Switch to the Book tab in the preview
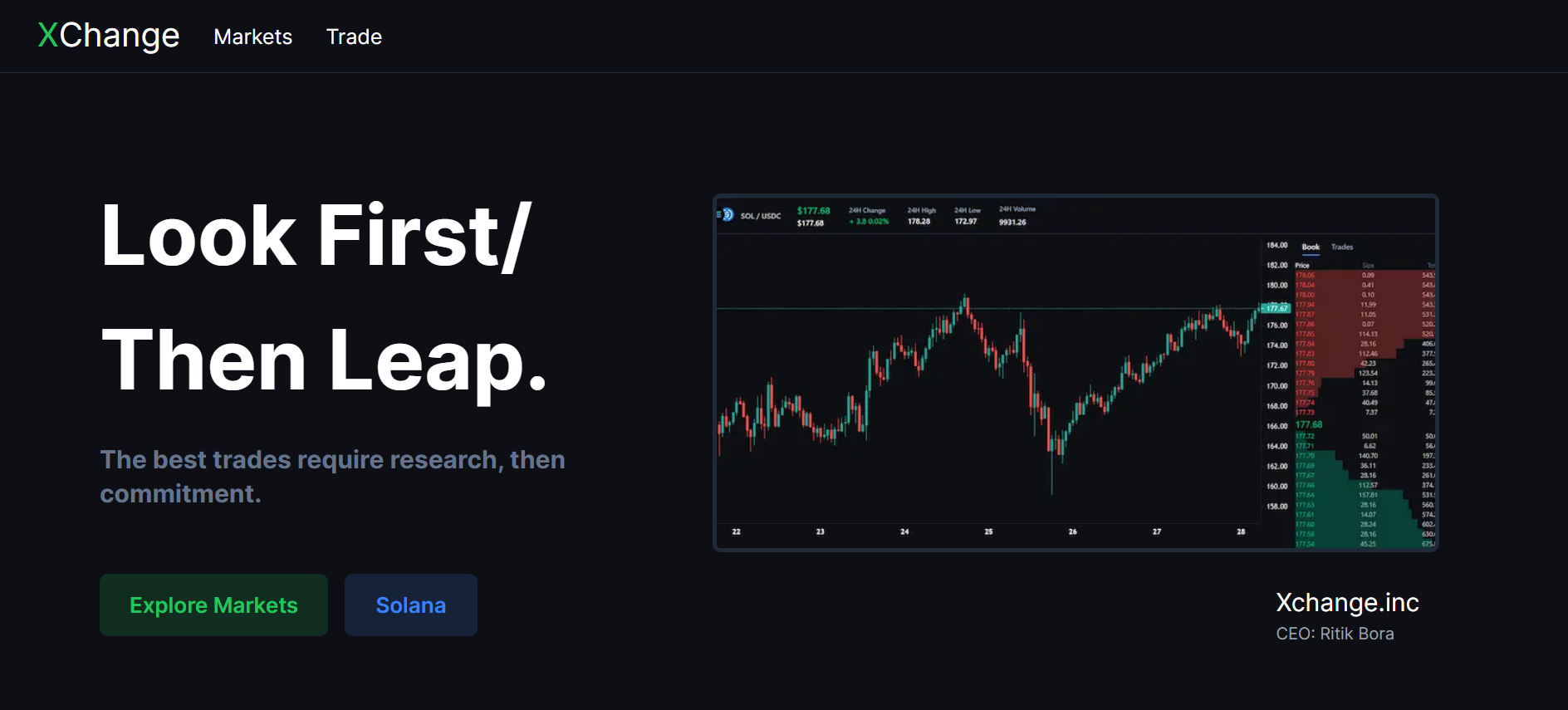1568x710 pixels. pos(1311,247)
